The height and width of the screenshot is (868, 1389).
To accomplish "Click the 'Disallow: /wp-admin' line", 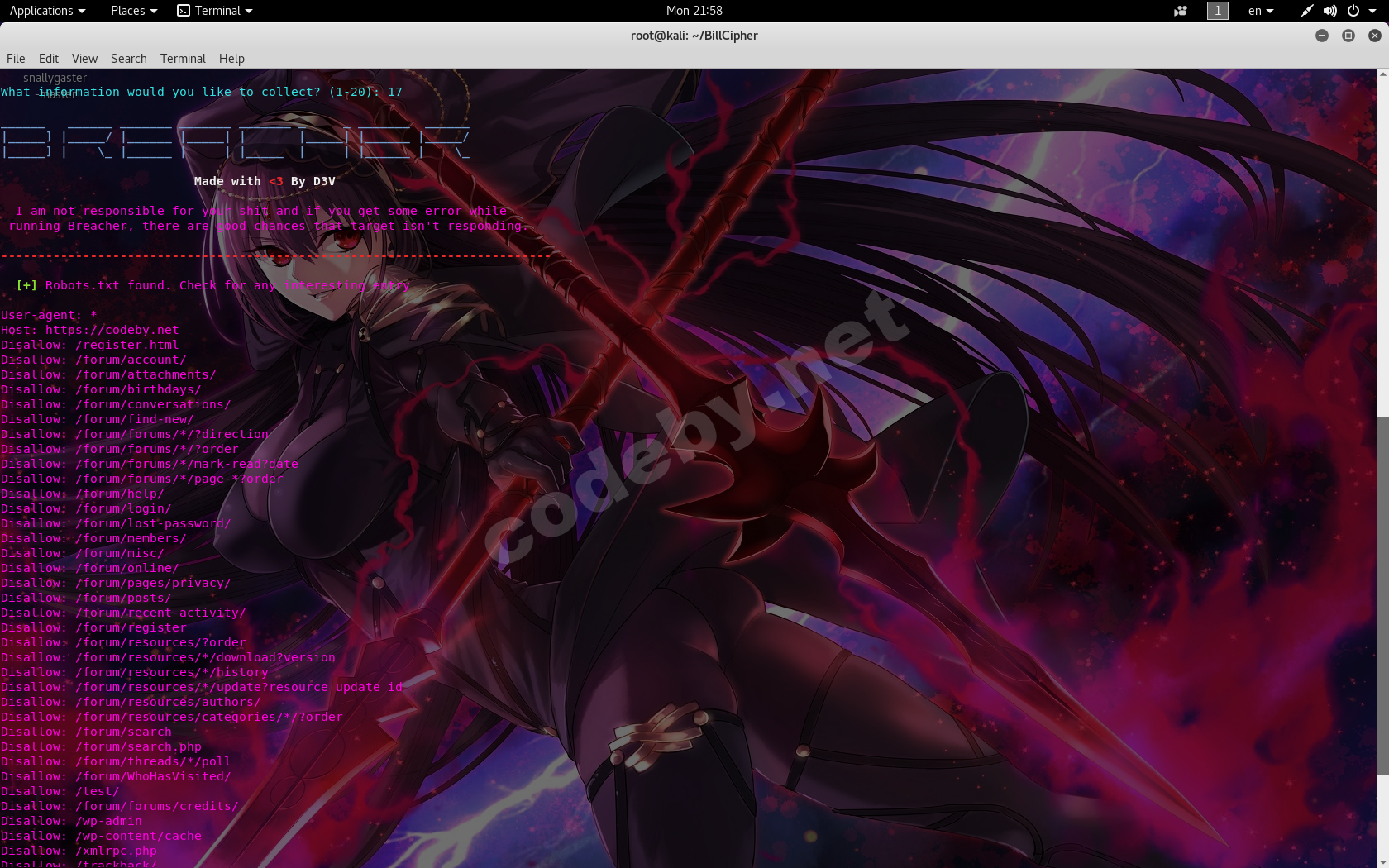I will click(71, 821).
